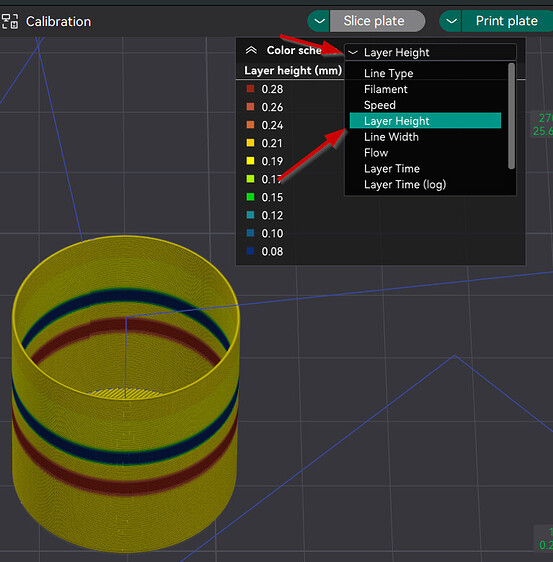The width and height of the screenshot is (553, 562).
Task: Click the 0.28 layer height swatch
Action: (250, 89)
